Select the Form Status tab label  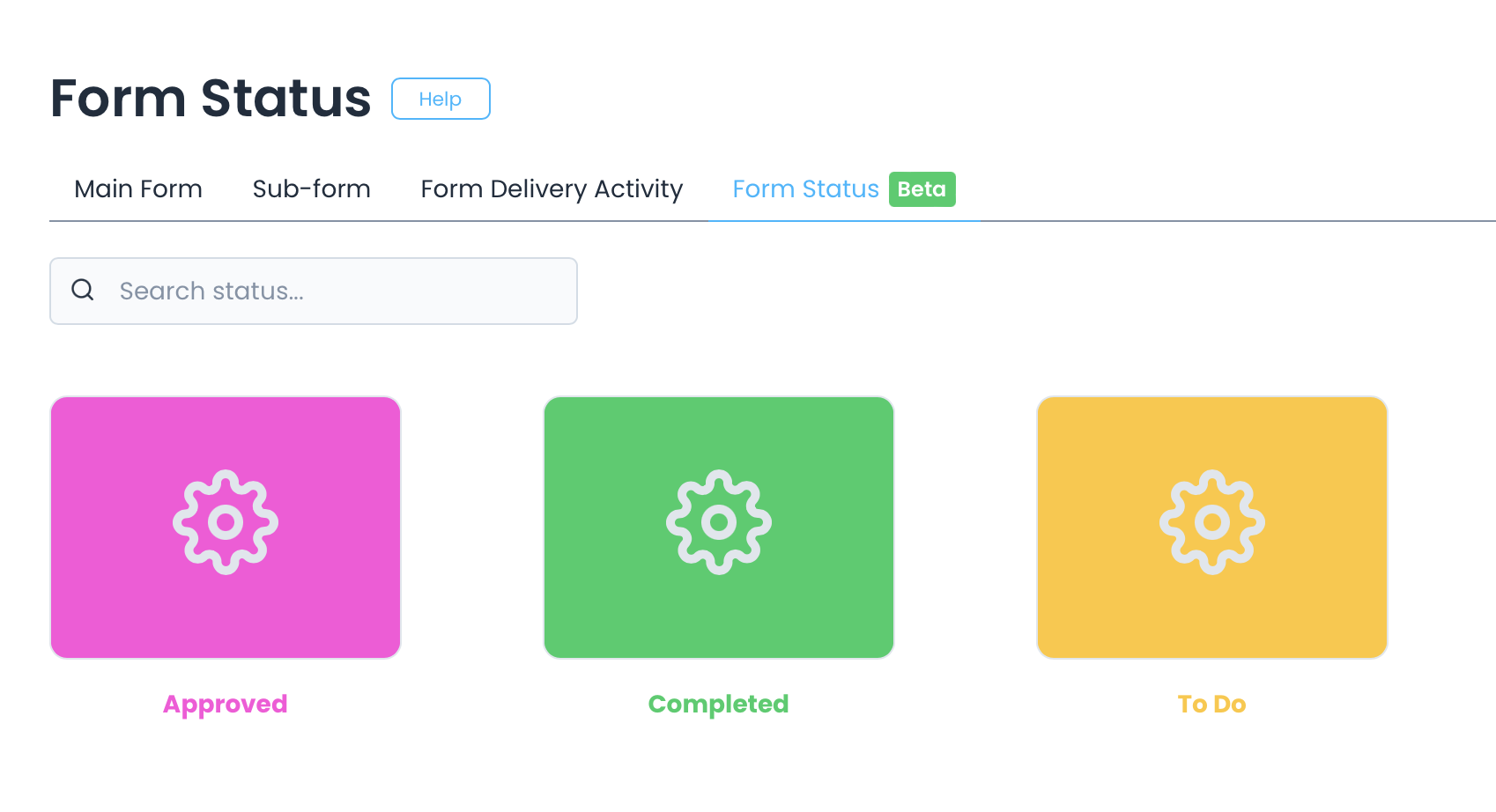tap(805, 189)
